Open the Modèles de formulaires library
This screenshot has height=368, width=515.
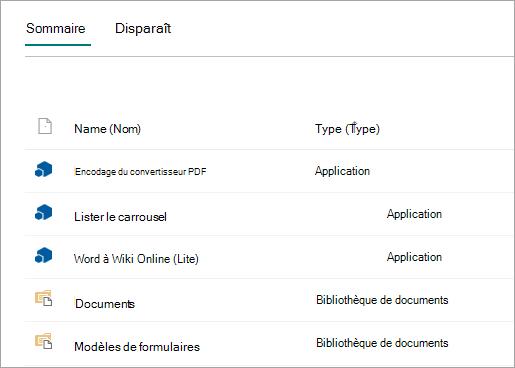click(x=137, y=347)
